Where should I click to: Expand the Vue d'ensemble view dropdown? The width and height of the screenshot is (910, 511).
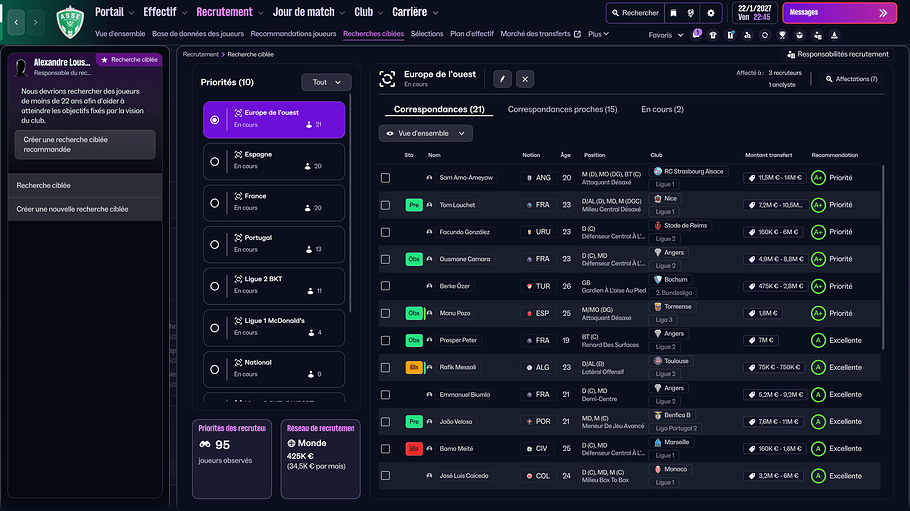426,133
